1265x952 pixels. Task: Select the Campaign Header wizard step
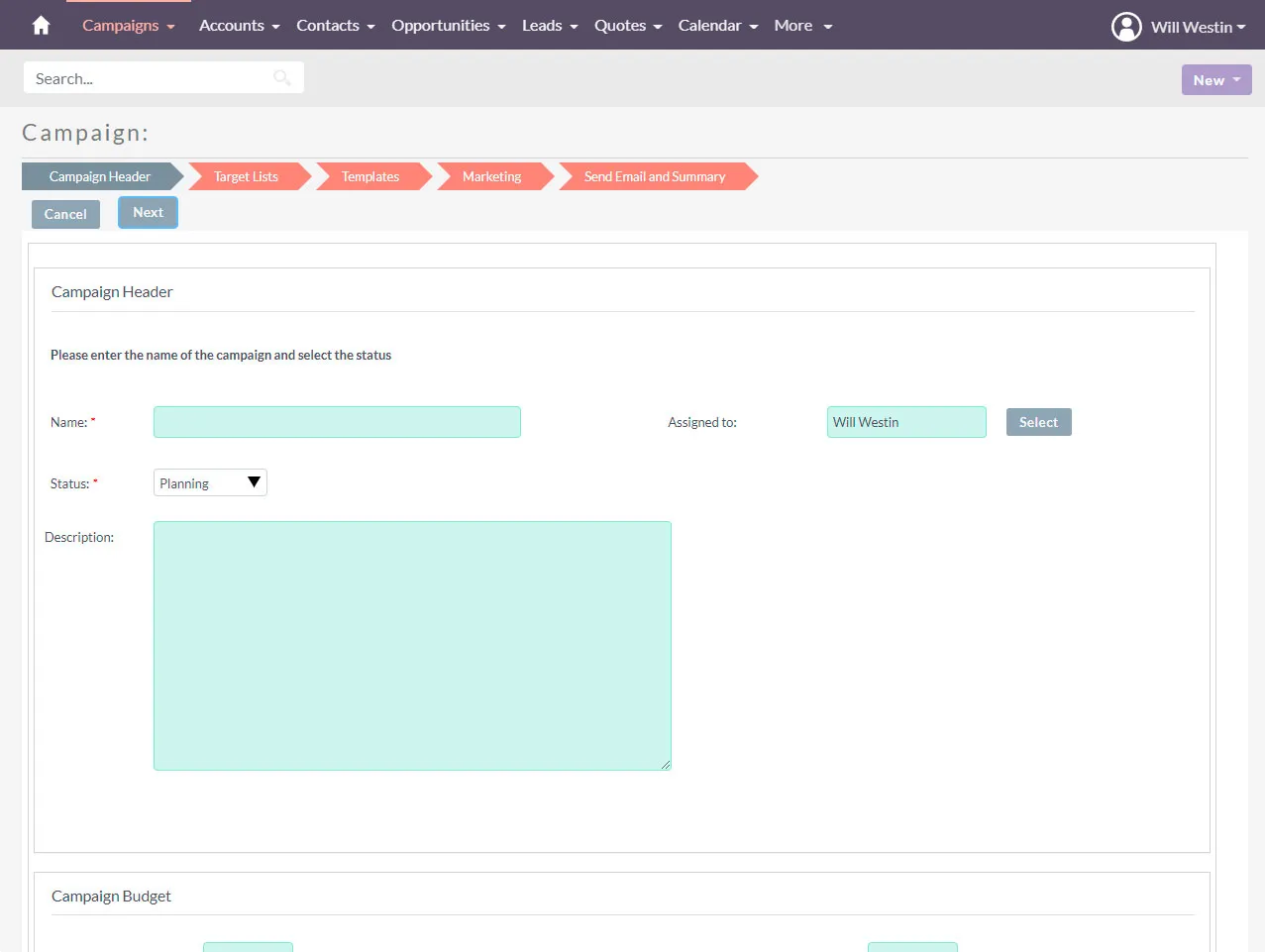point(100,176)
